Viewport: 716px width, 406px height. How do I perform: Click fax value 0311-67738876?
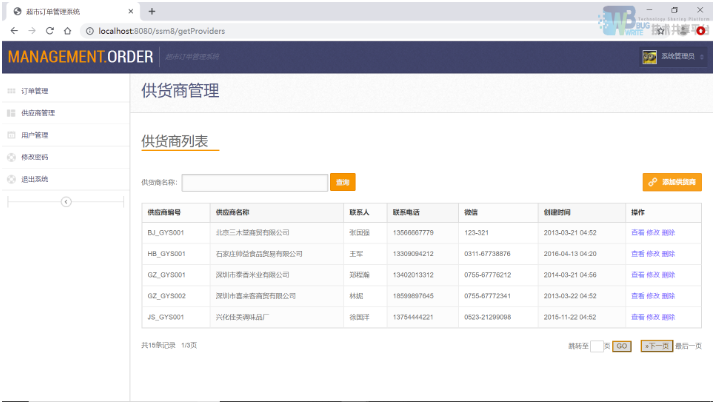pos(487,254)
